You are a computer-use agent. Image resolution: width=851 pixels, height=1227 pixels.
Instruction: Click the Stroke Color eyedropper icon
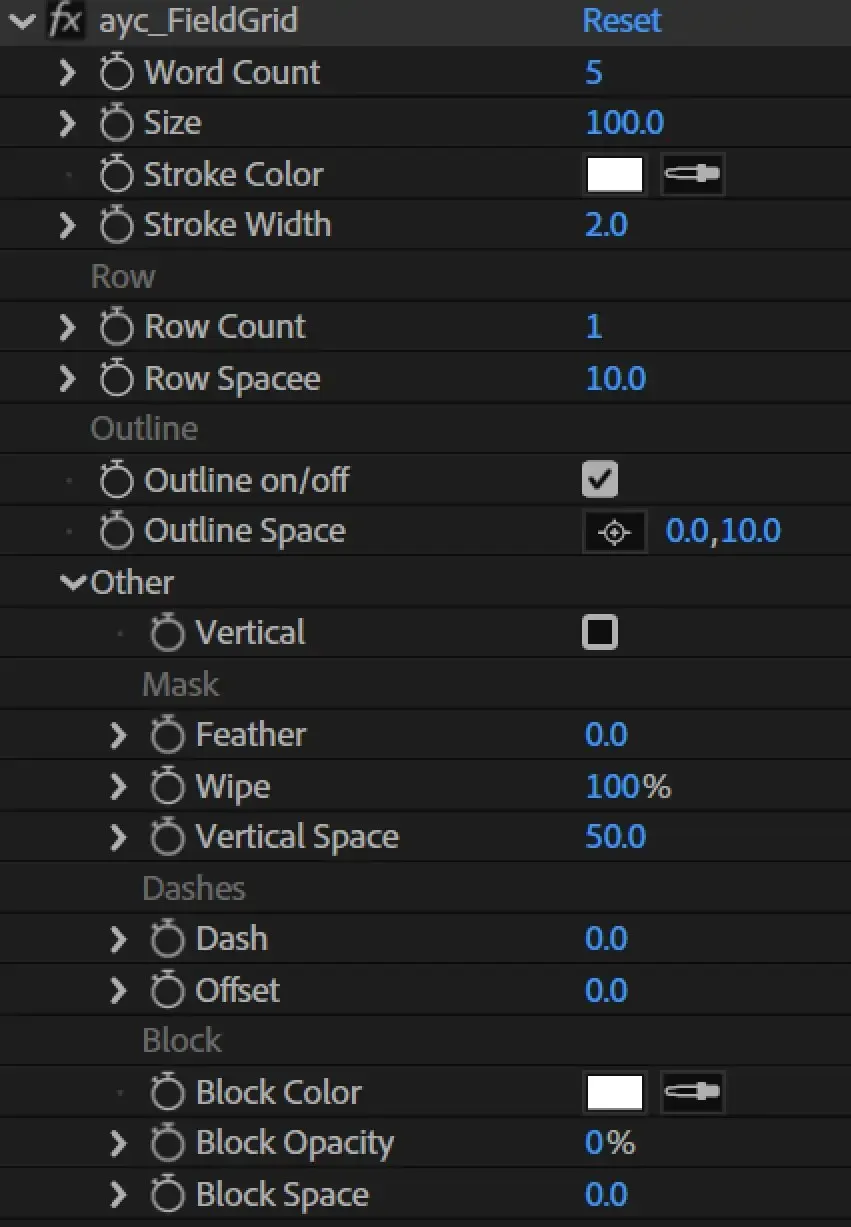tap(692, 174)
